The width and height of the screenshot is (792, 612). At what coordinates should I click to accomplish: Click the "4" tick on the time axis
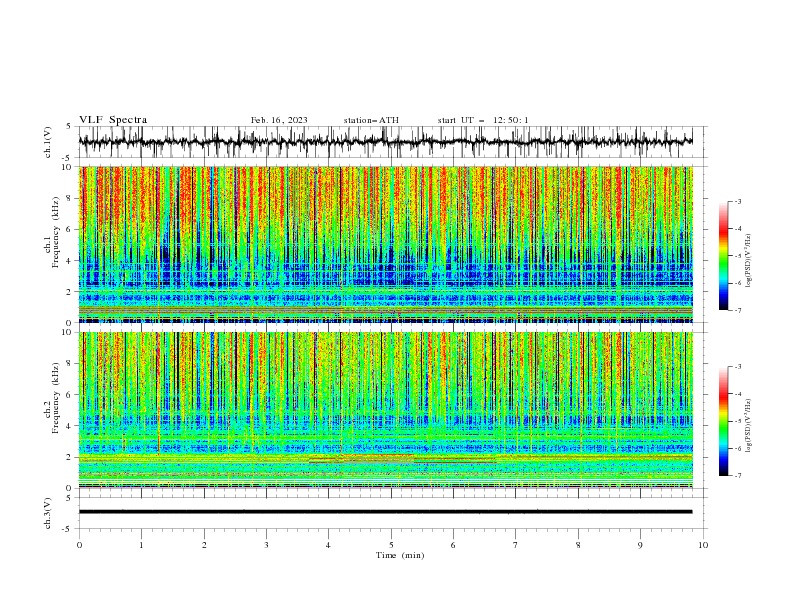pyautogui.click(x=328, y=545)
